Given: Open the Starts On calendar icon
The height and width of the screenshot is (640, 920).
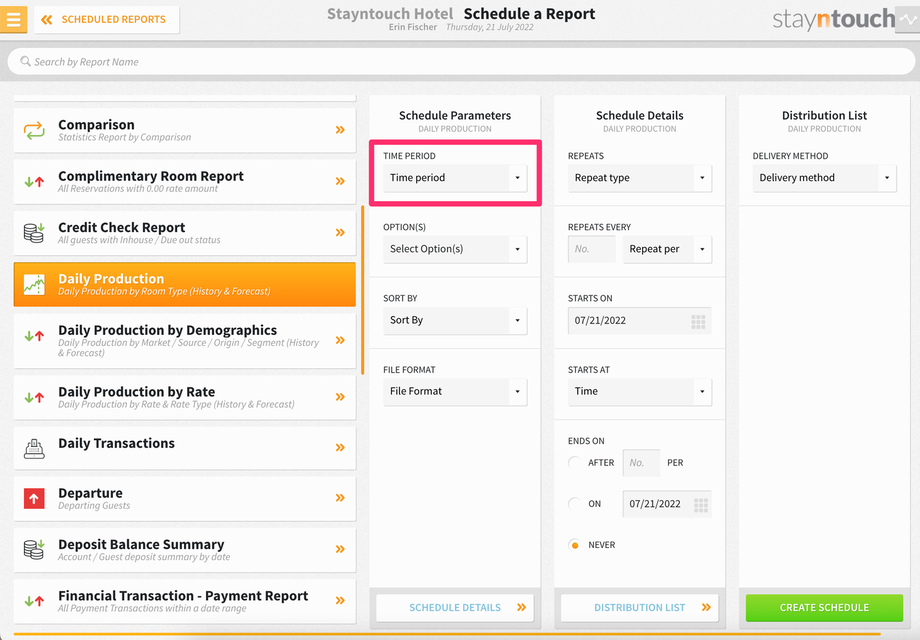Looking at the screenshot, I should tap(698, 321).
